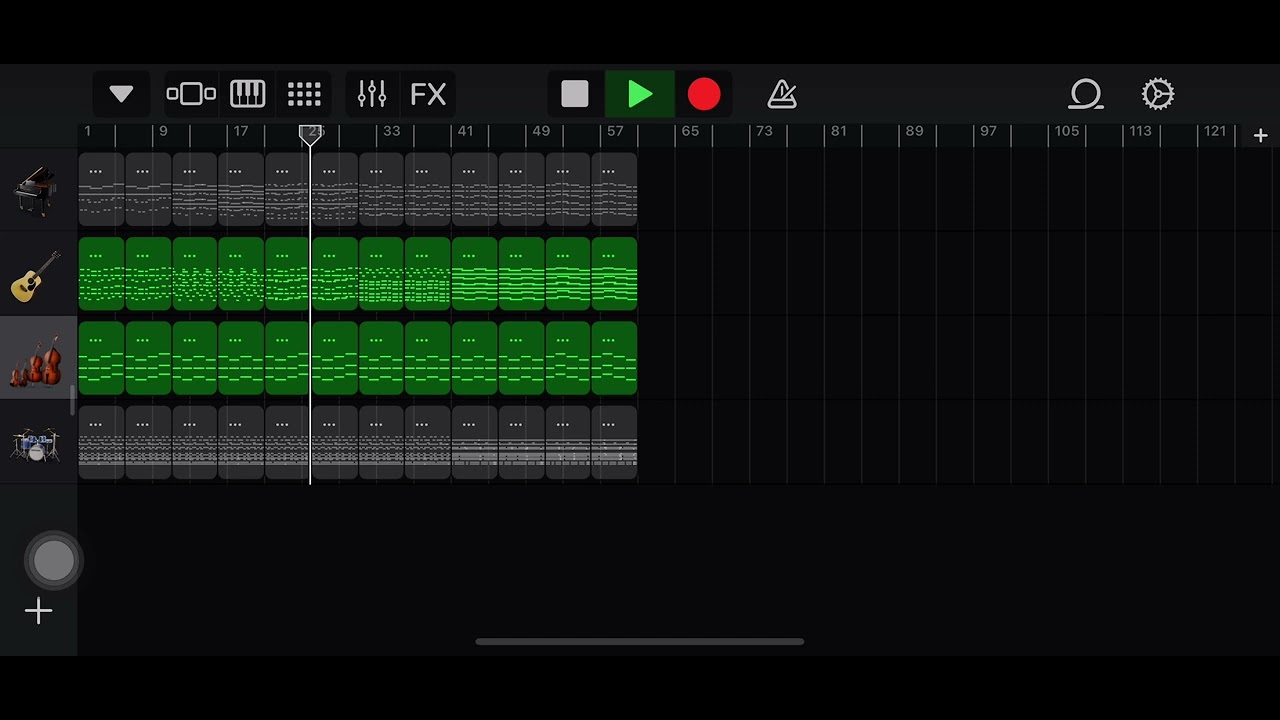Show track controls mixer sliders icon

point(372,94)
